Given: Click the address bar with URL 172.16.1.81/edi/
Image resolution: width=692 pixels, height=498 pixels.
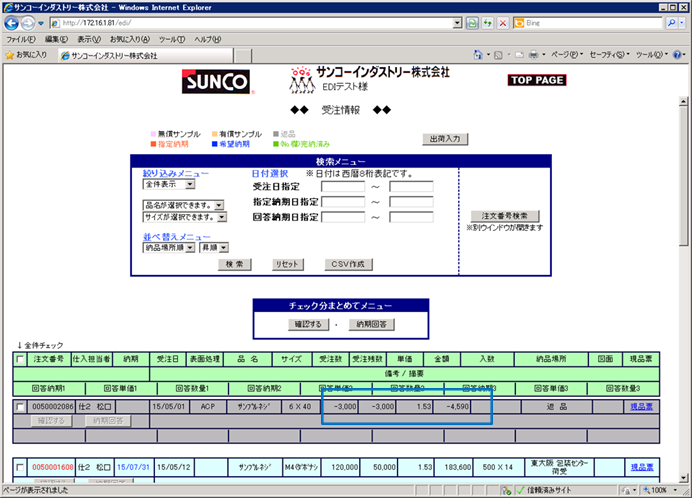Looking at the screenshot, I should [252, 23].
